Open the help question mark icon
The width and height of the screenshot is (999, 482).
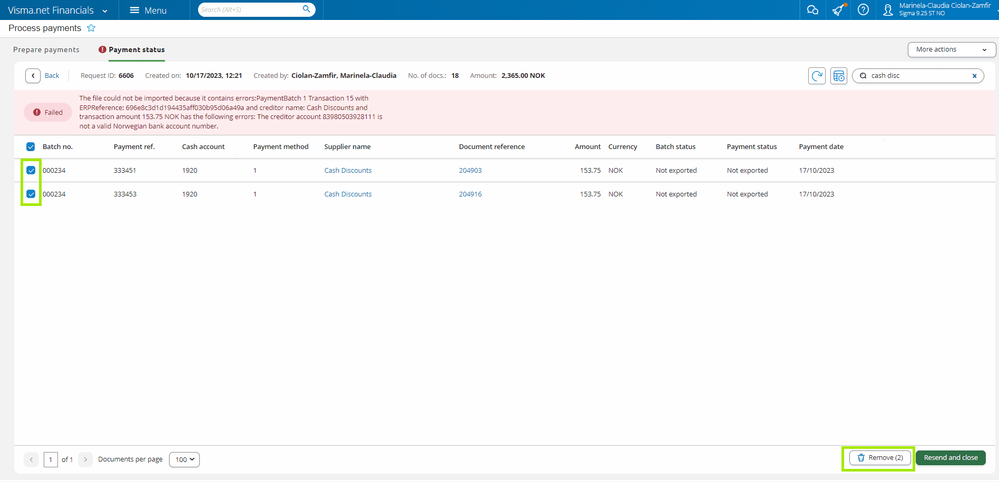[x=863, y=10]
